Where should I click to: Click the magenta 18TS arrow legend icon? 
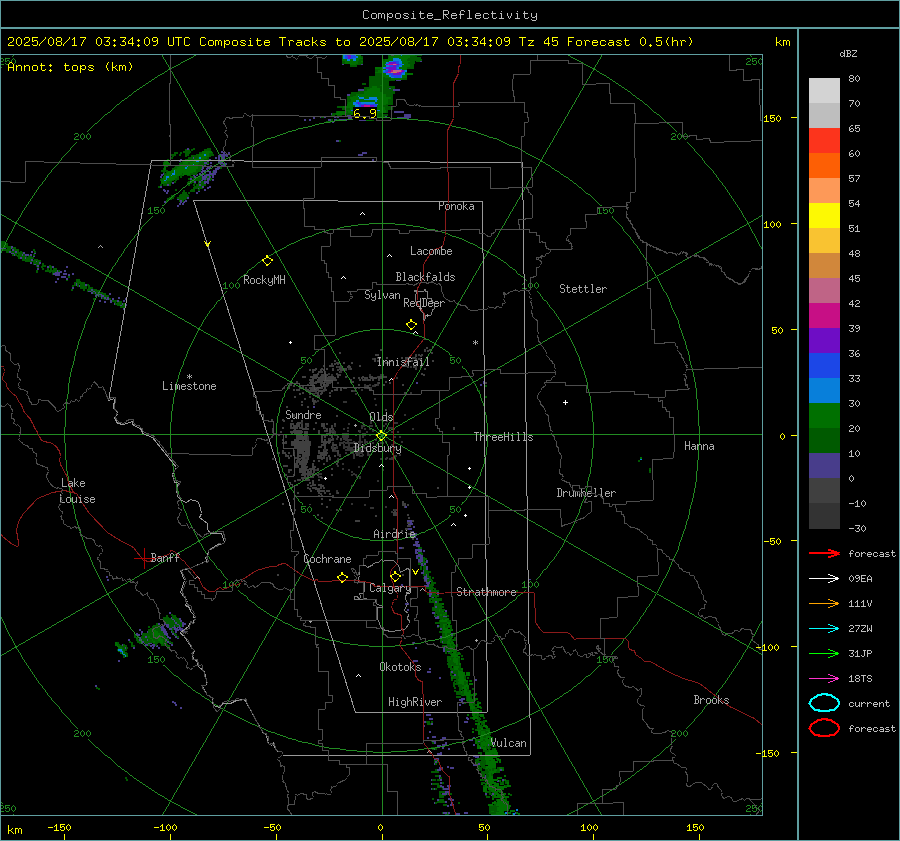(824, 679)
